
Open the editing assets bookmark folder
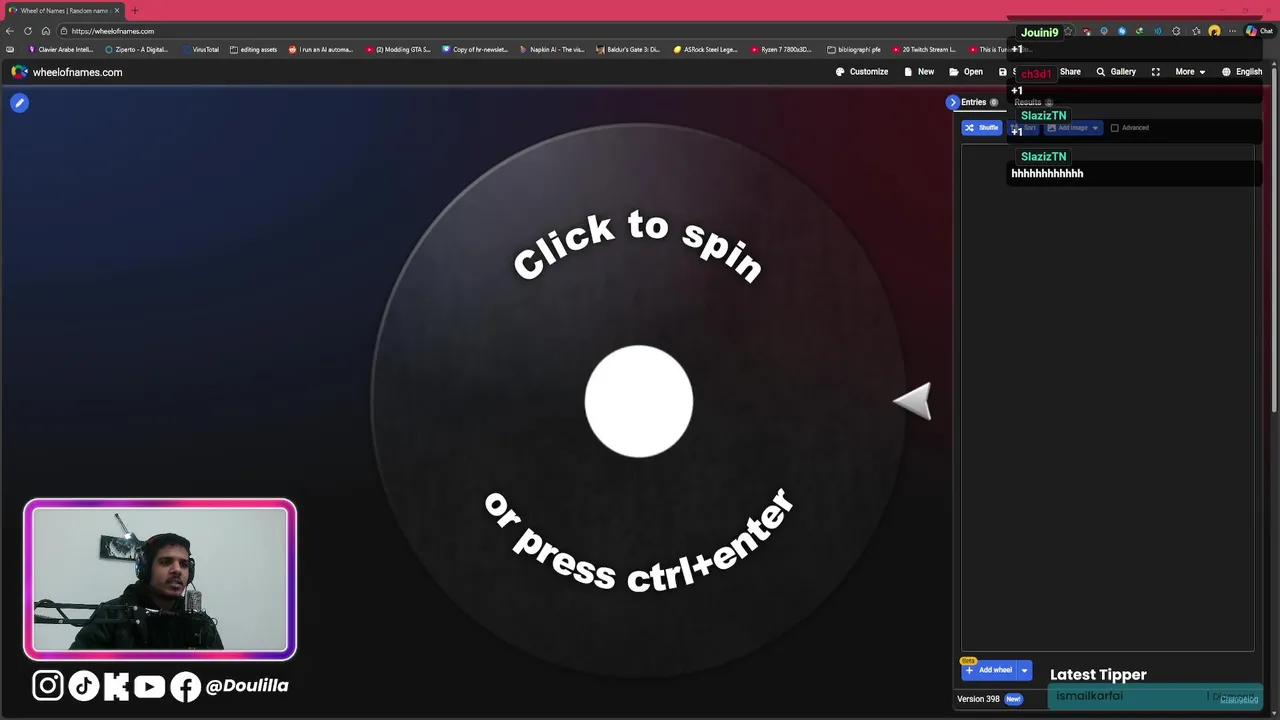[254, 49]
